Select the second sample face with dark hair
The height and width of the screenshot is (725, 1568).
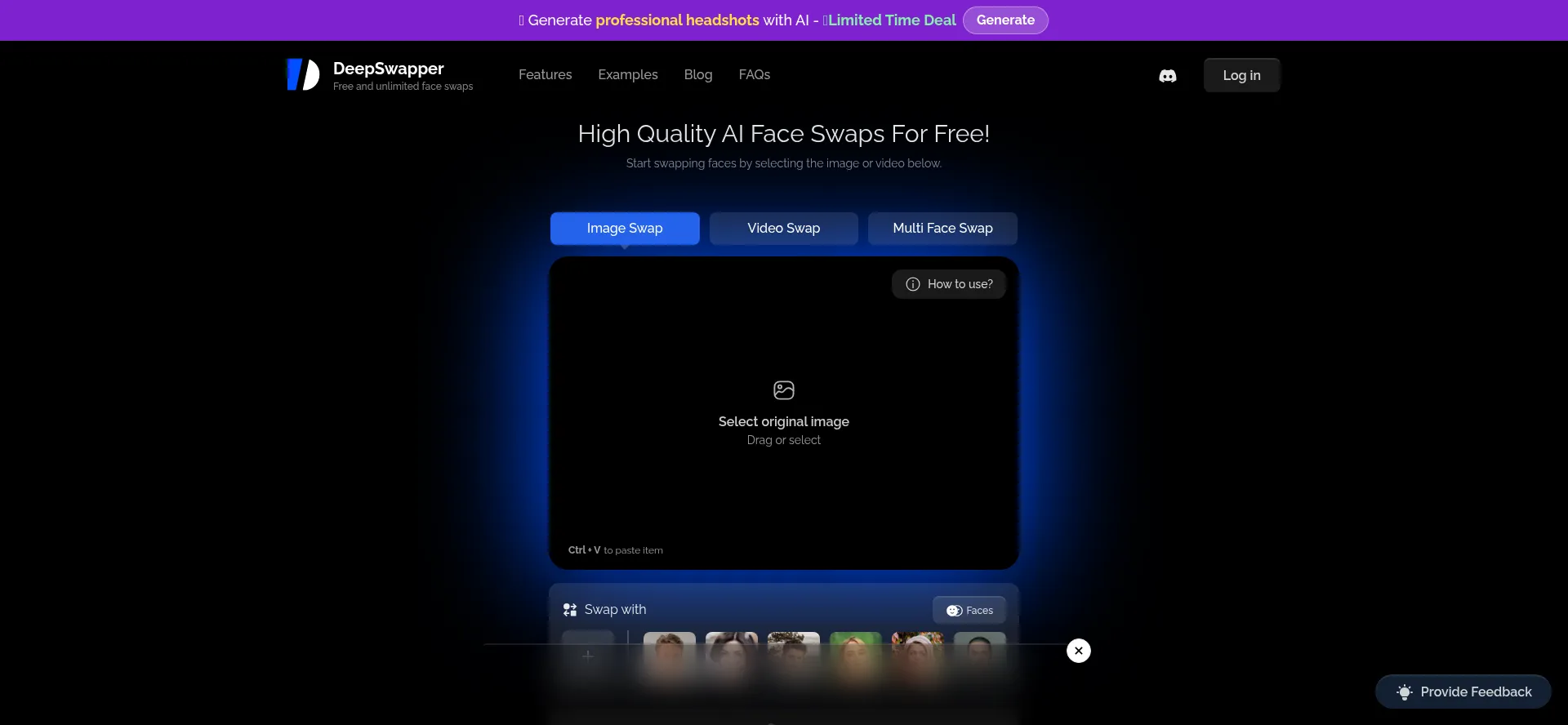pyautogui.click(x=732, y=657)
